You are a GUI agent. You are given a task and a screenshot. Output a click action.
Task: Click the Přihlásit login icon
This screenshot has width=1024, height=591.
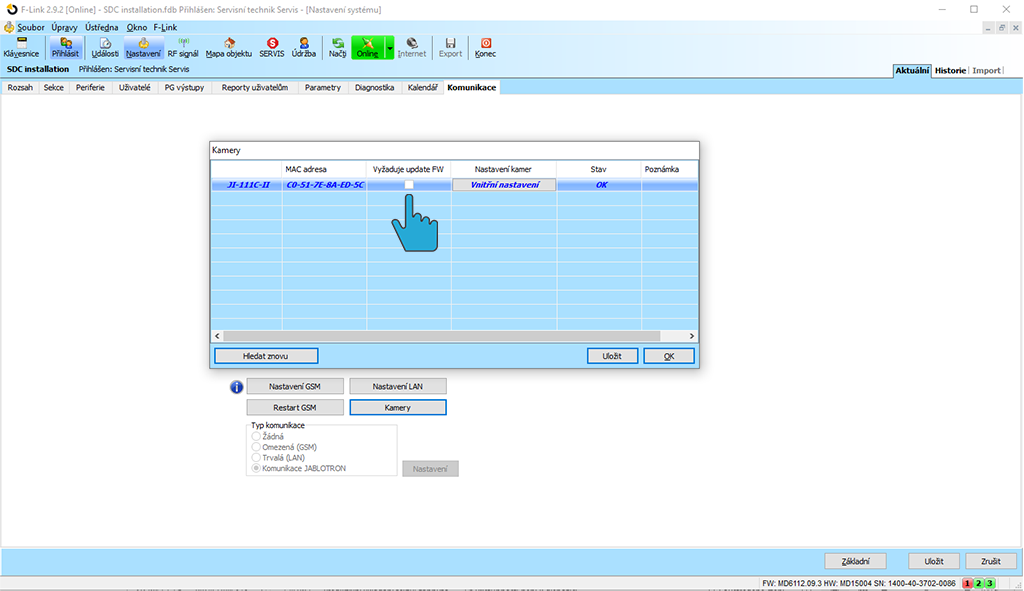(65, 48)
